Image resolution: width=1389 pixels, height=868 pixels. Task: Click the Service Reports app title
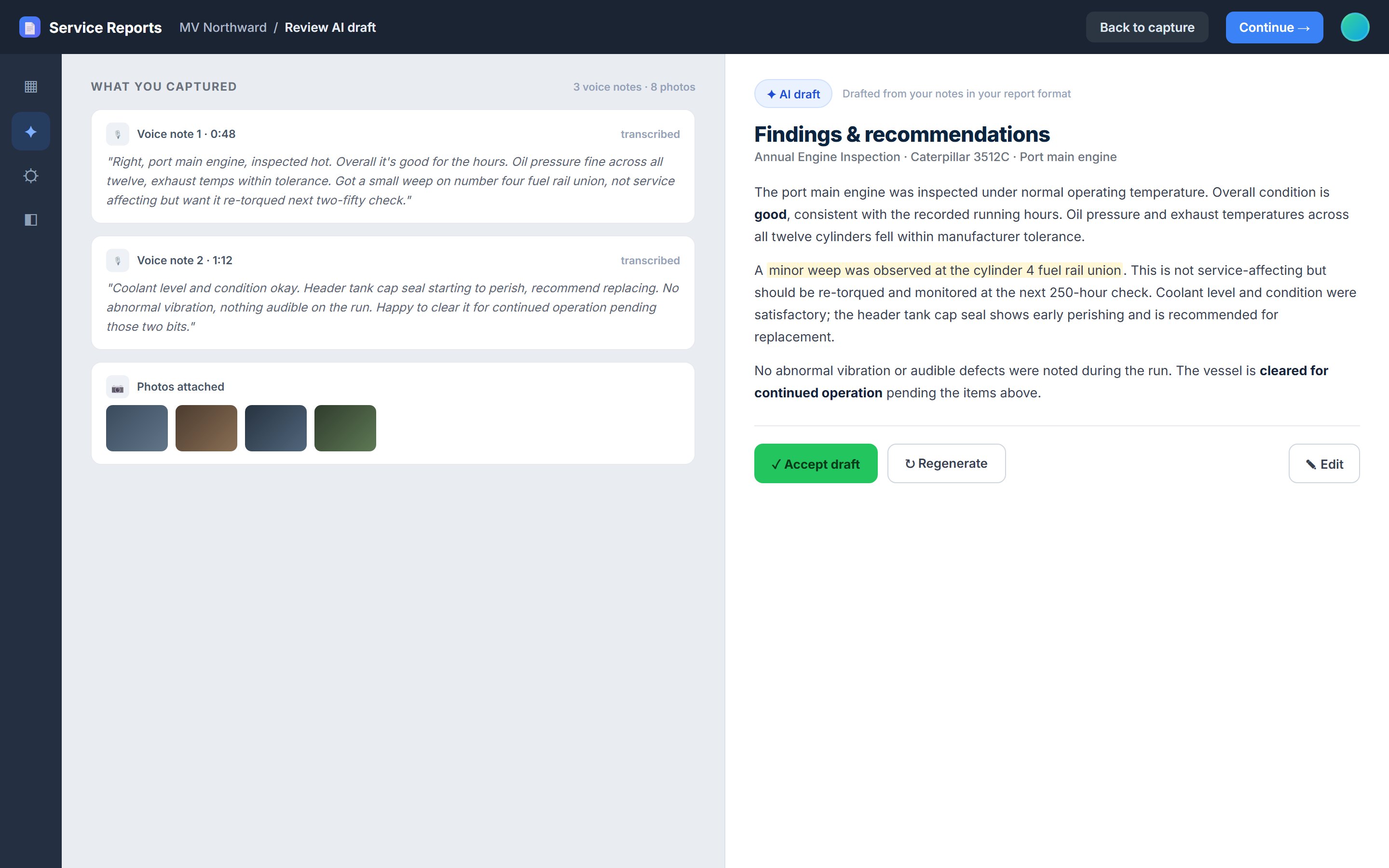pyautogui.click(x=106, y=27)
